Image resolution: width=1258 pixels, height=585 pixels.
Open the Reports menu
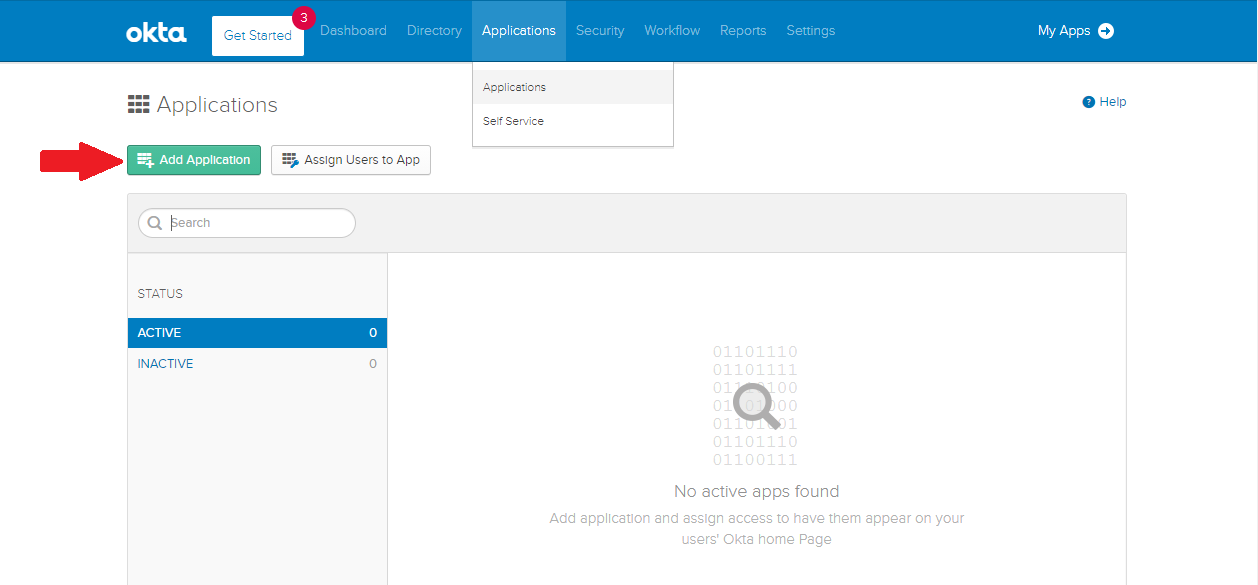743,31
